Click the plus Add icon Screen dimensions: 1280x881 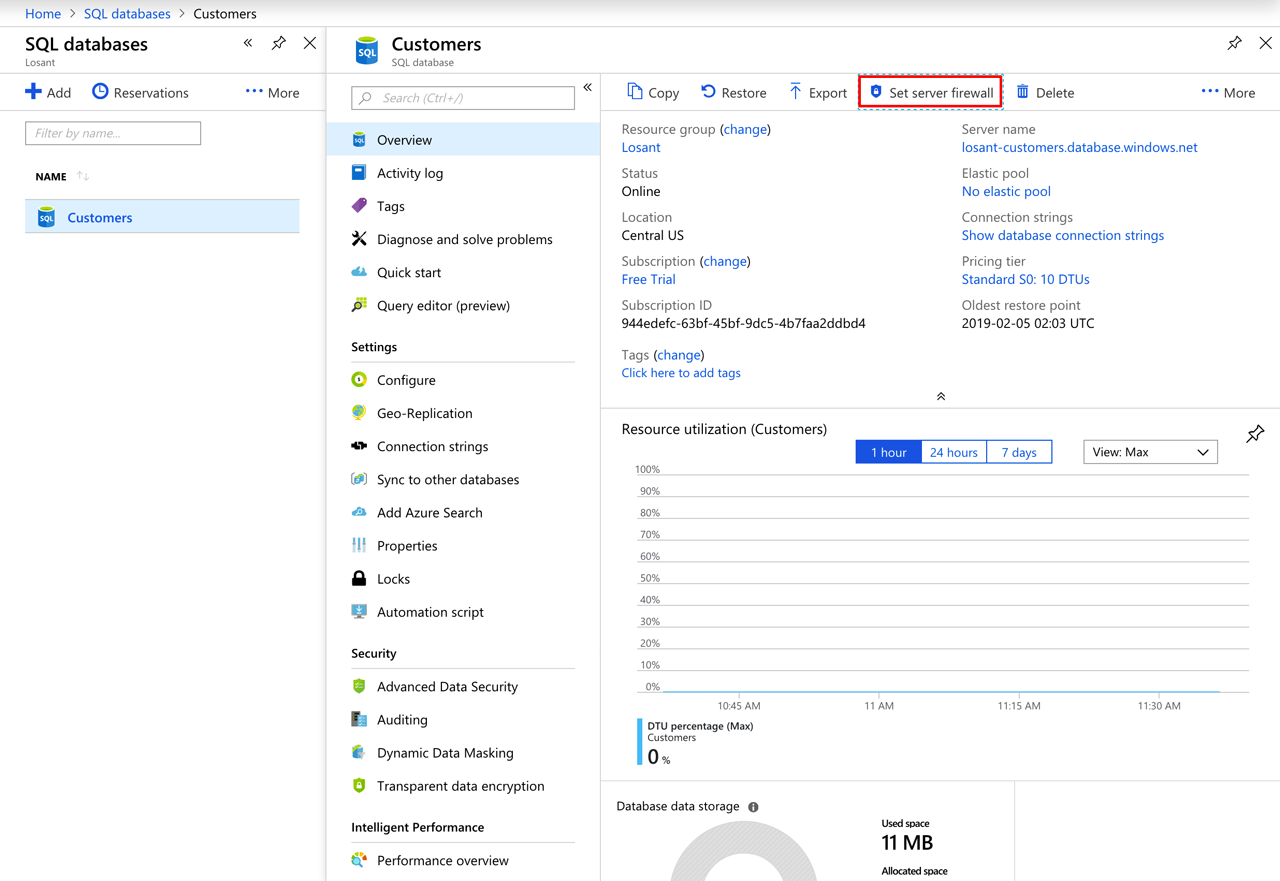(34, 92)
